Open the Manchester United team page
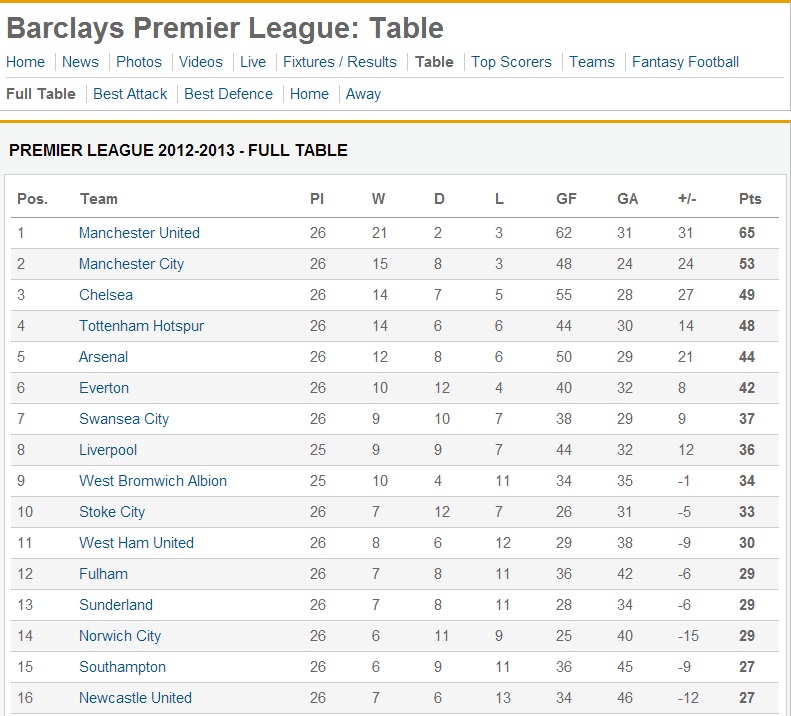Screen dimensions: 791x716 click(139, 233)
